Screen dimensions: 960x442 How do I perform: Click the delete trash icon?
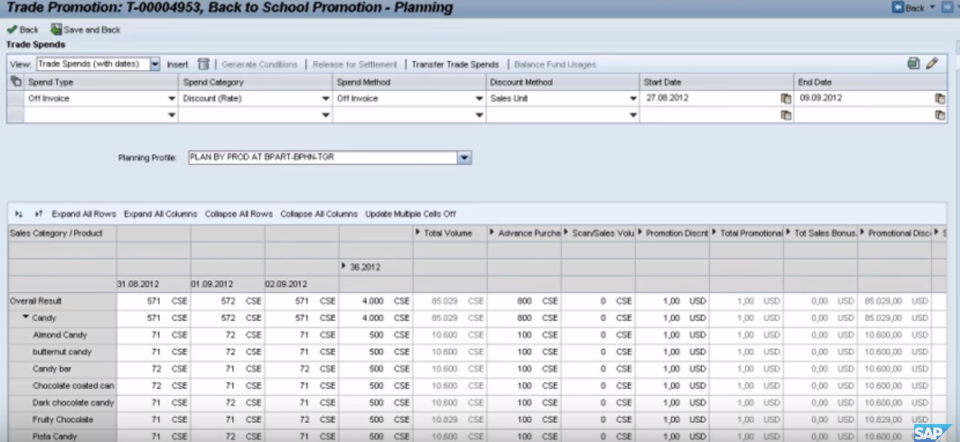(x=204, y=64)
